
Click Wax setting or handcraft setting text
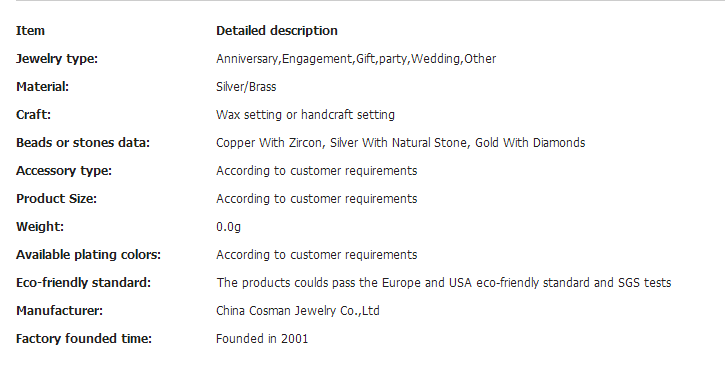305,115
